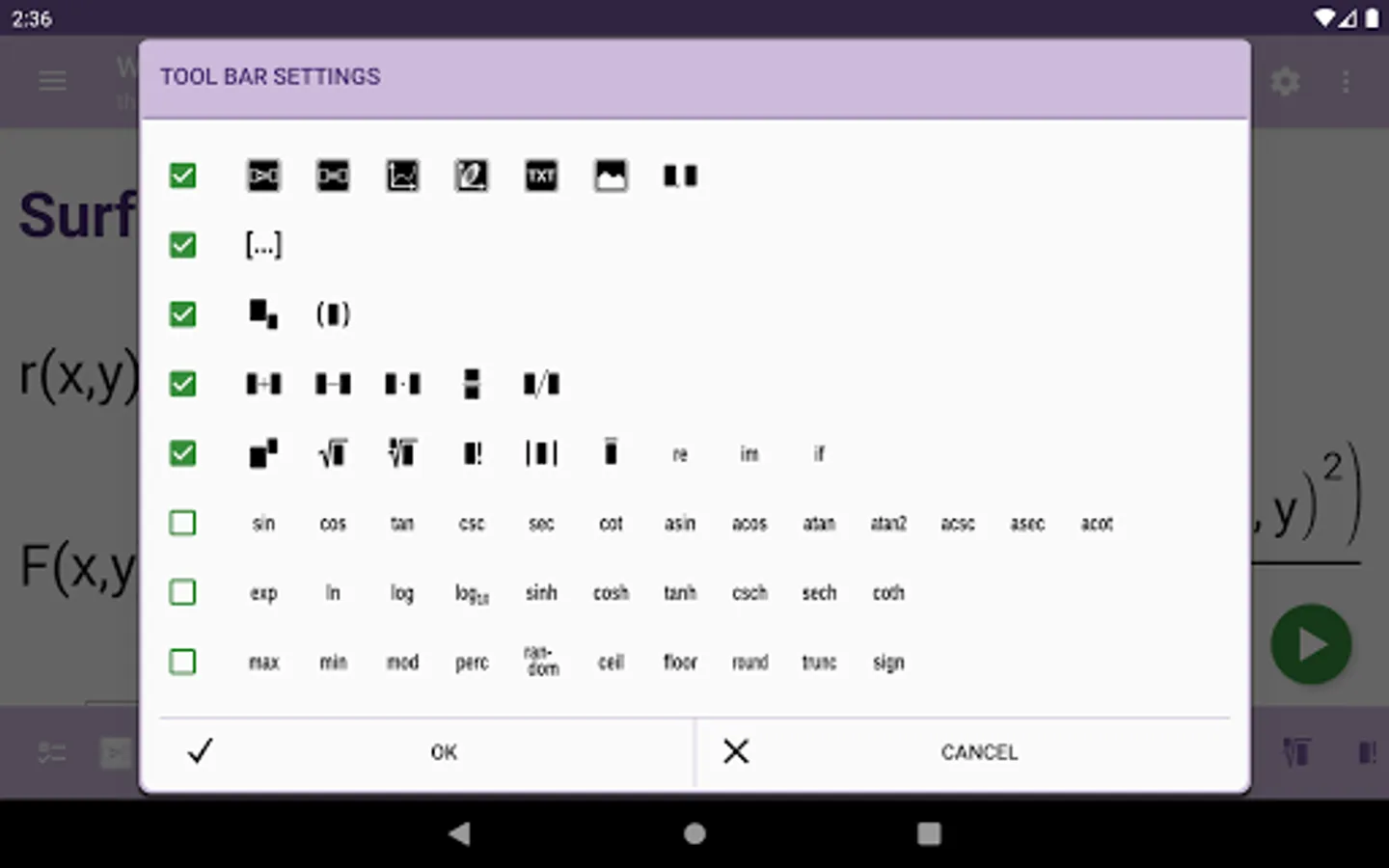This screenshot has height=868, width=1389.
Task: Pick the random function
Action: coord(541,661)
